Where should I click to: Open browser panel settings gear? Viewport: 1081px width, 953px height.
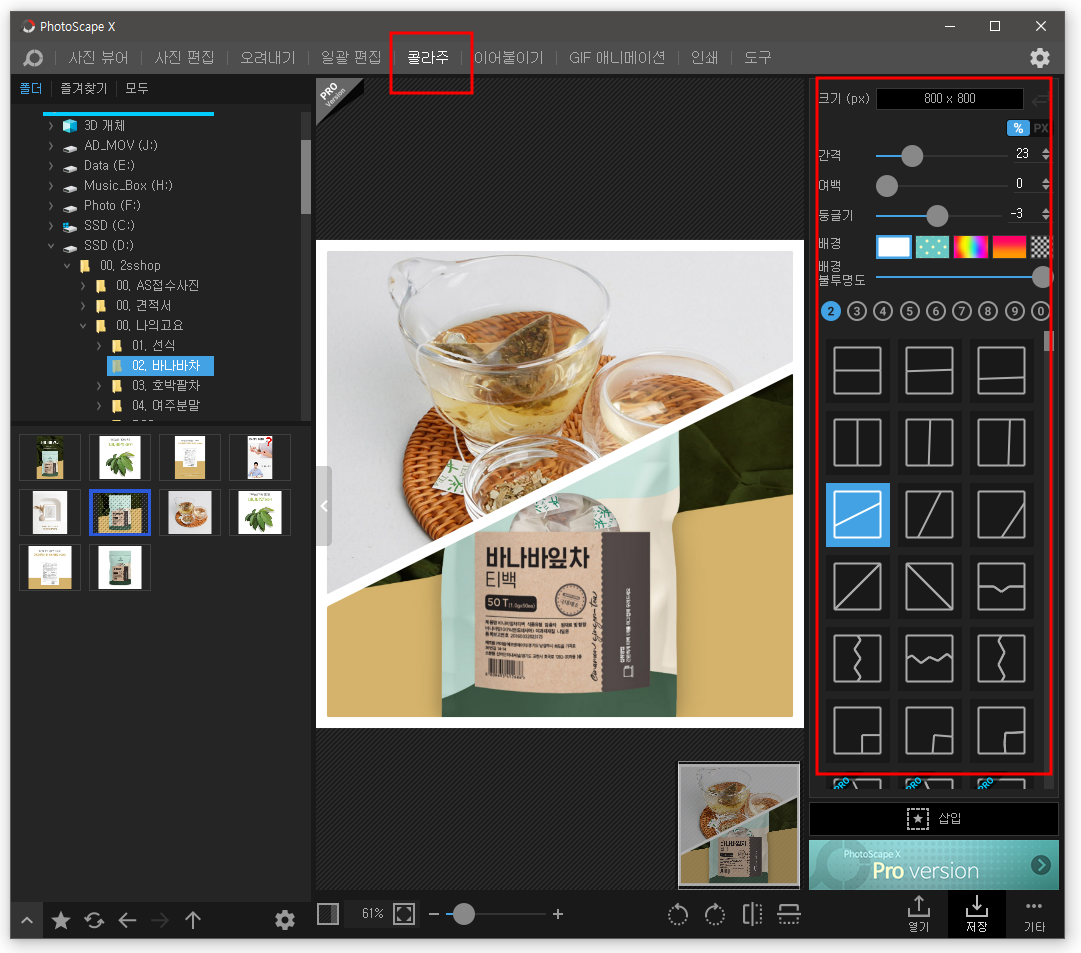tap(285, 920)
